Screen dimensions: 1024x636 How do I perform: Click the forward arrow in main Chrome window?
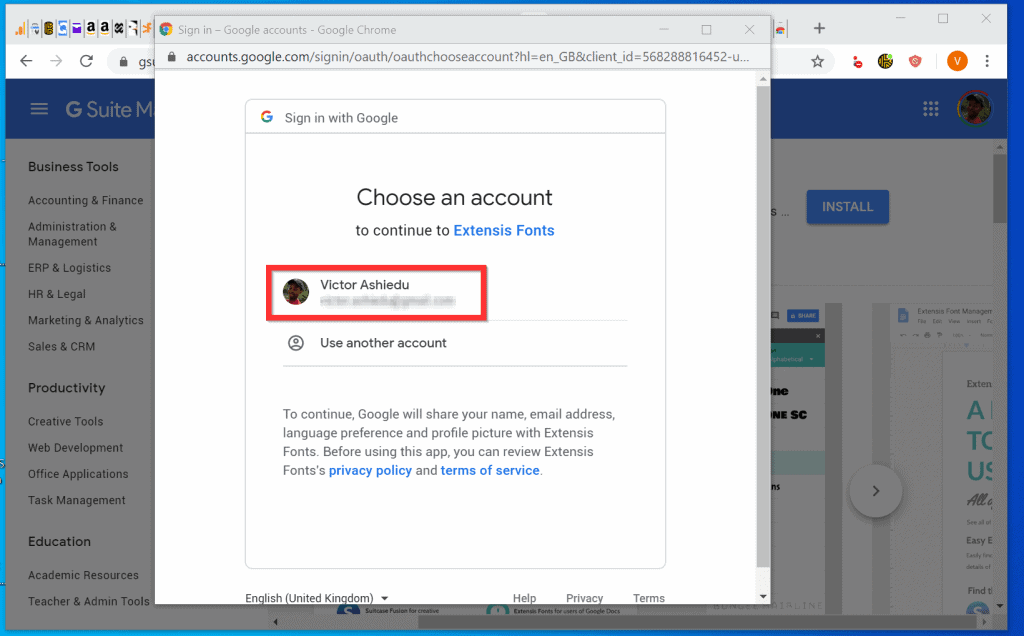pos(56,61)
